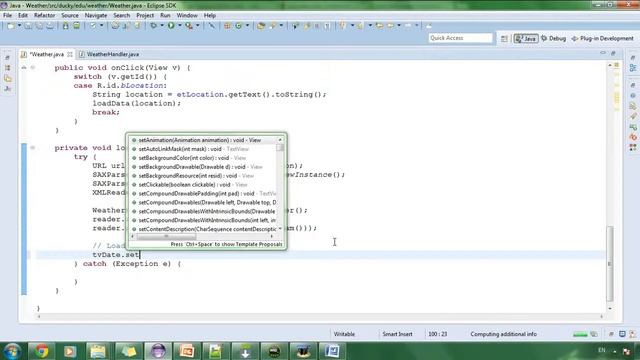640x360 pixels.
Task: Click the green progress indicator in status bar
Action: point(580,334)
